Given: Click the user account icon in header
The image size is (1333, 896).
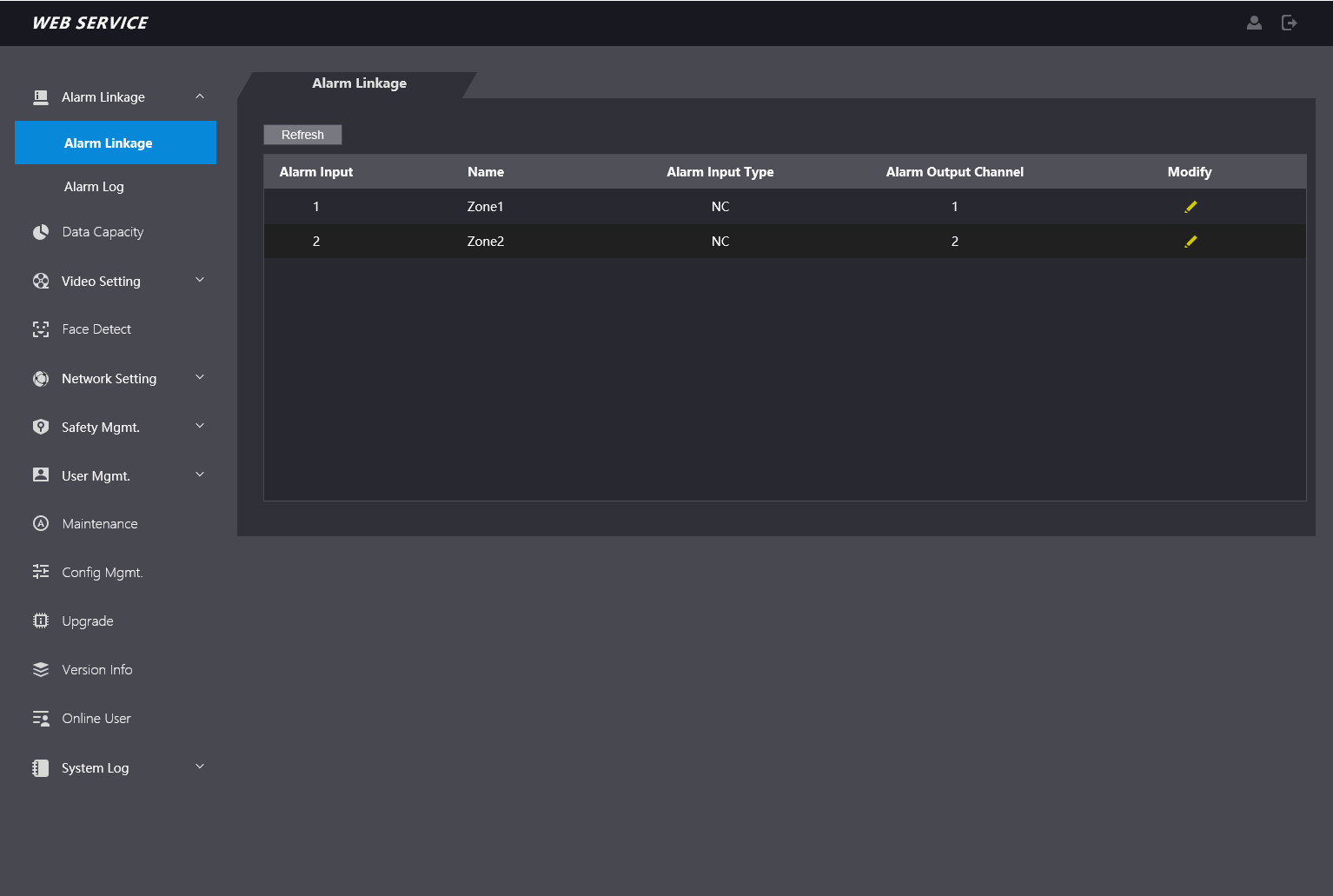Looking at the screenshot, I should point(1254,23).
